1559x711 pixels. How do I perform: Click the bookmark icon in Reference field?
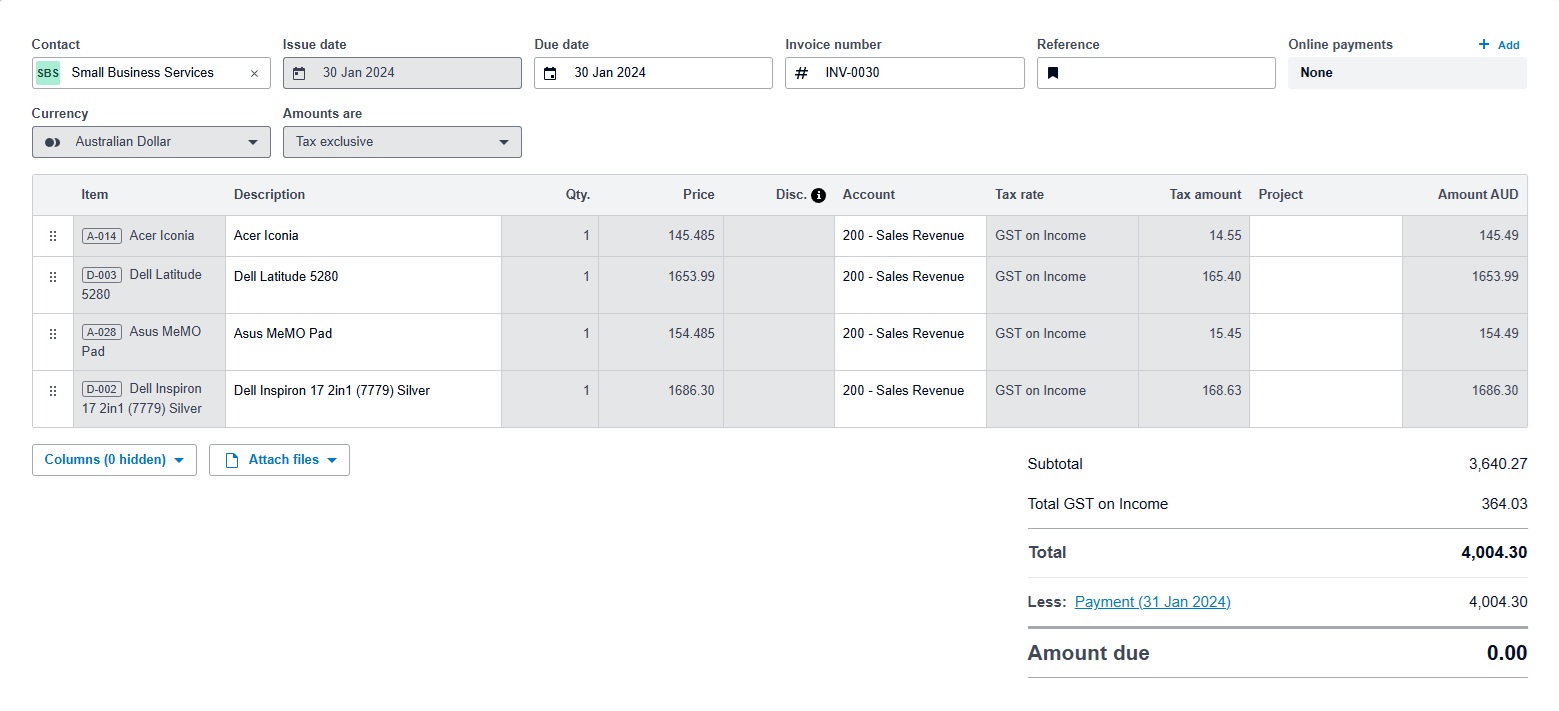click(1053, 73)
